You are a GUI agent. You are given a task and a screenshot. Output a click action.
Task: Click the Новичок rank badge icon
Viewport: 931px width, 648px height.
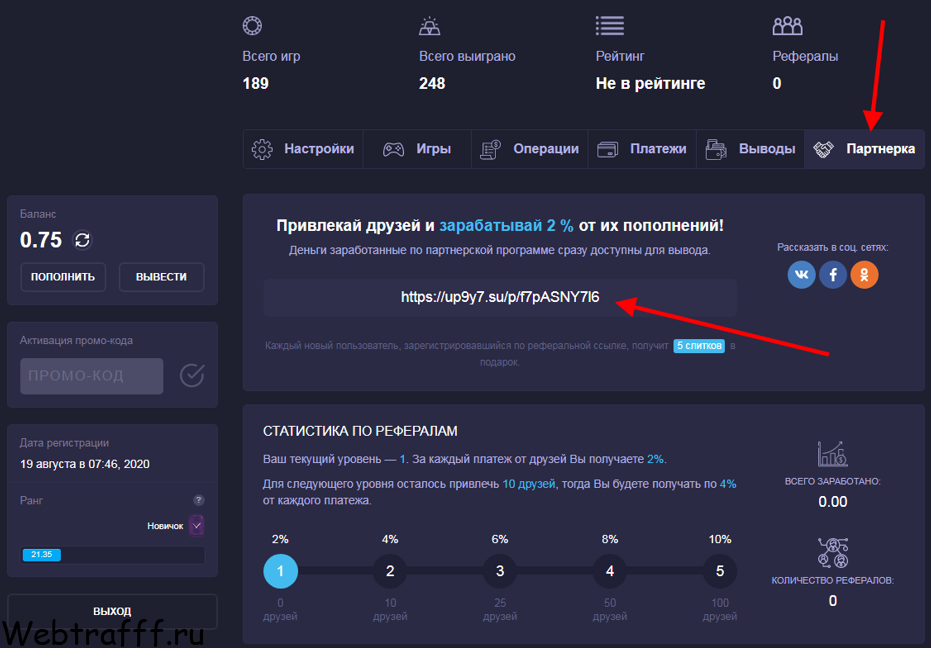pos(197,525)
